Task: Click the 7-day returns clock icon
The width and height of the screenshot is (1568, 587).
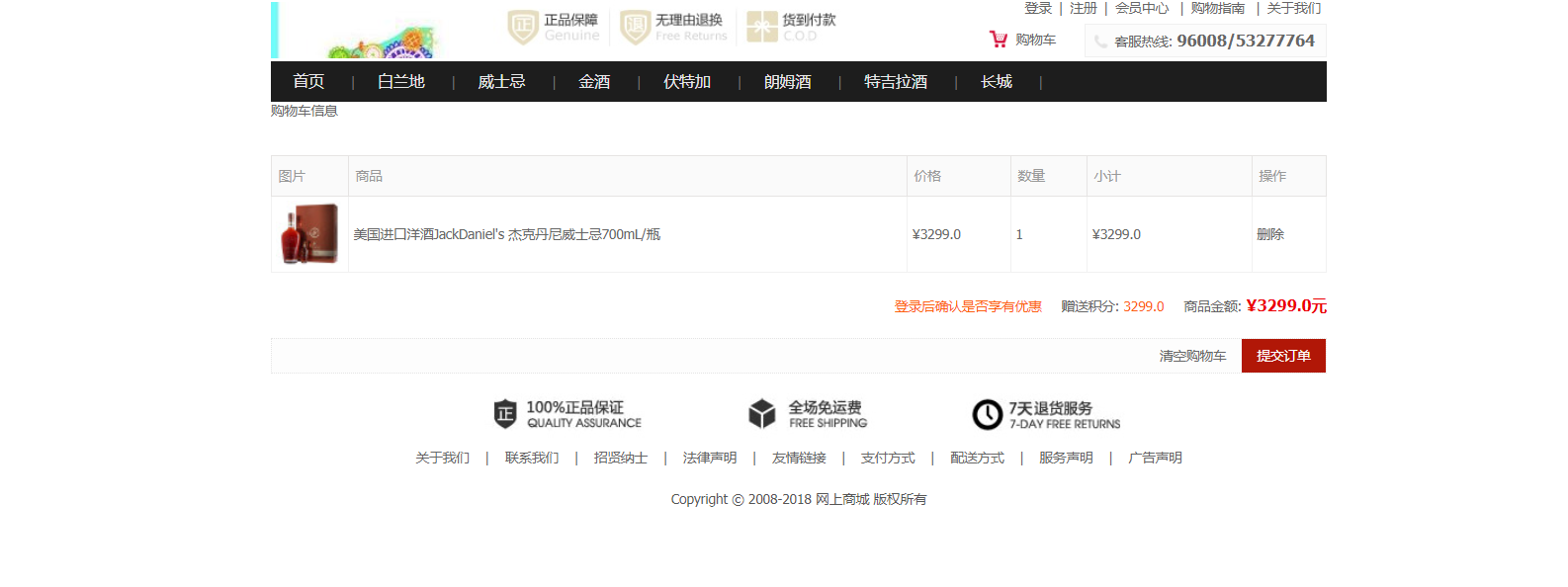Action: coord(988,414)
